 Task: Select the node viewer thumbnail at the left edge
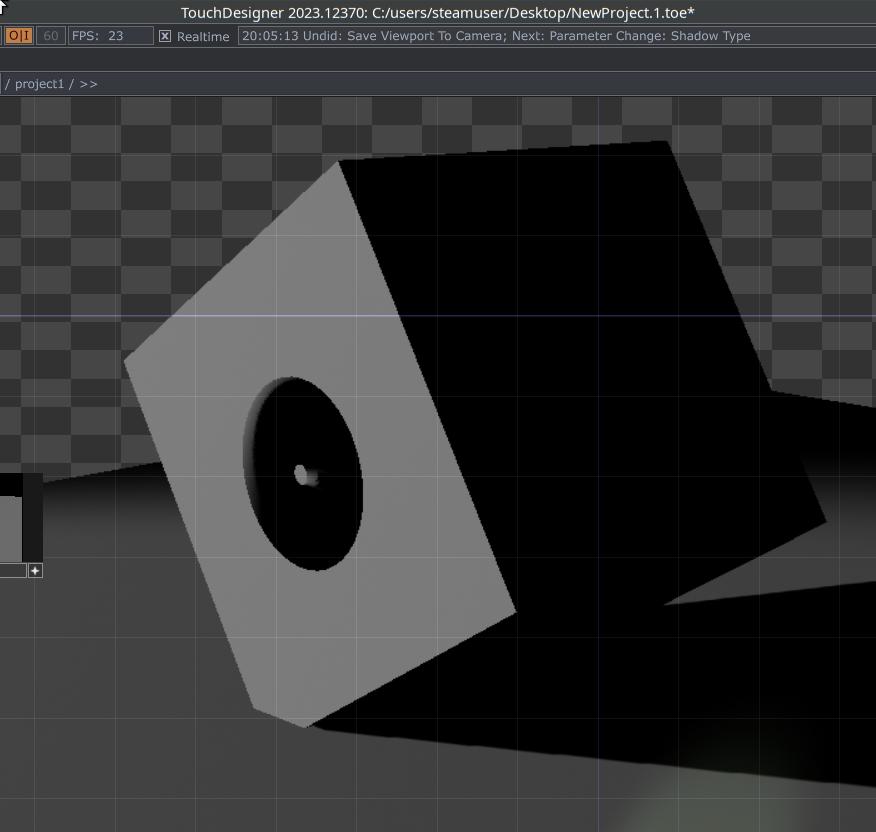[x=11, y=517]
